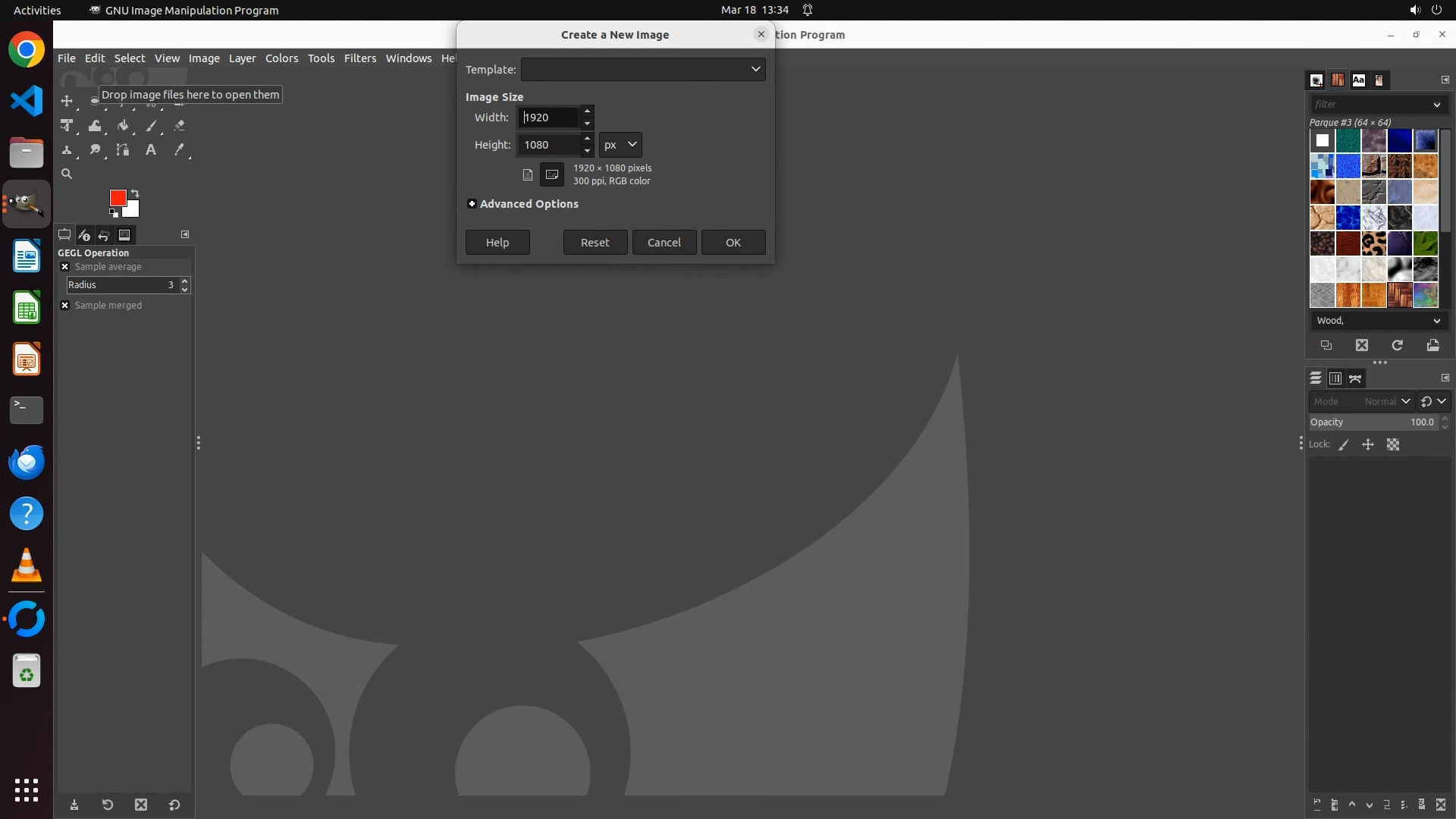Select the leopard pattern thumbnail

(1373, 243)
